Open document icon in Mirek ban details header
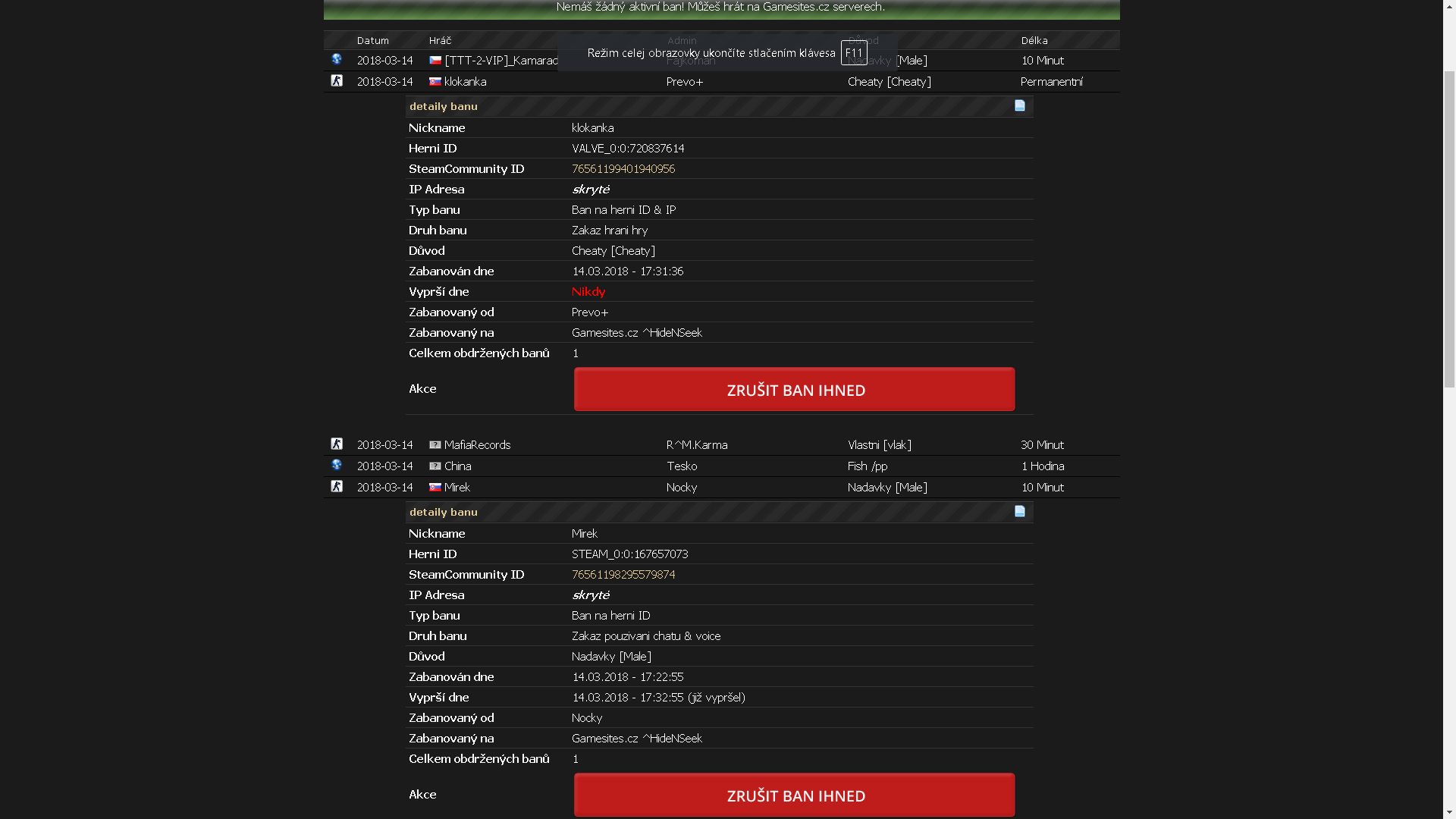1456x819 pixels. (1020, 511)
